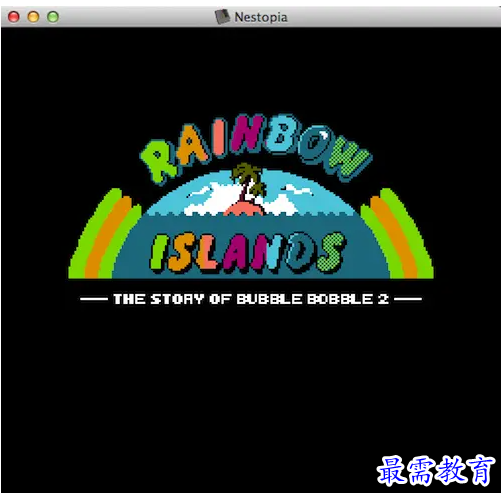Minimize Nestopia using the yellow button

tap(33, 17)
